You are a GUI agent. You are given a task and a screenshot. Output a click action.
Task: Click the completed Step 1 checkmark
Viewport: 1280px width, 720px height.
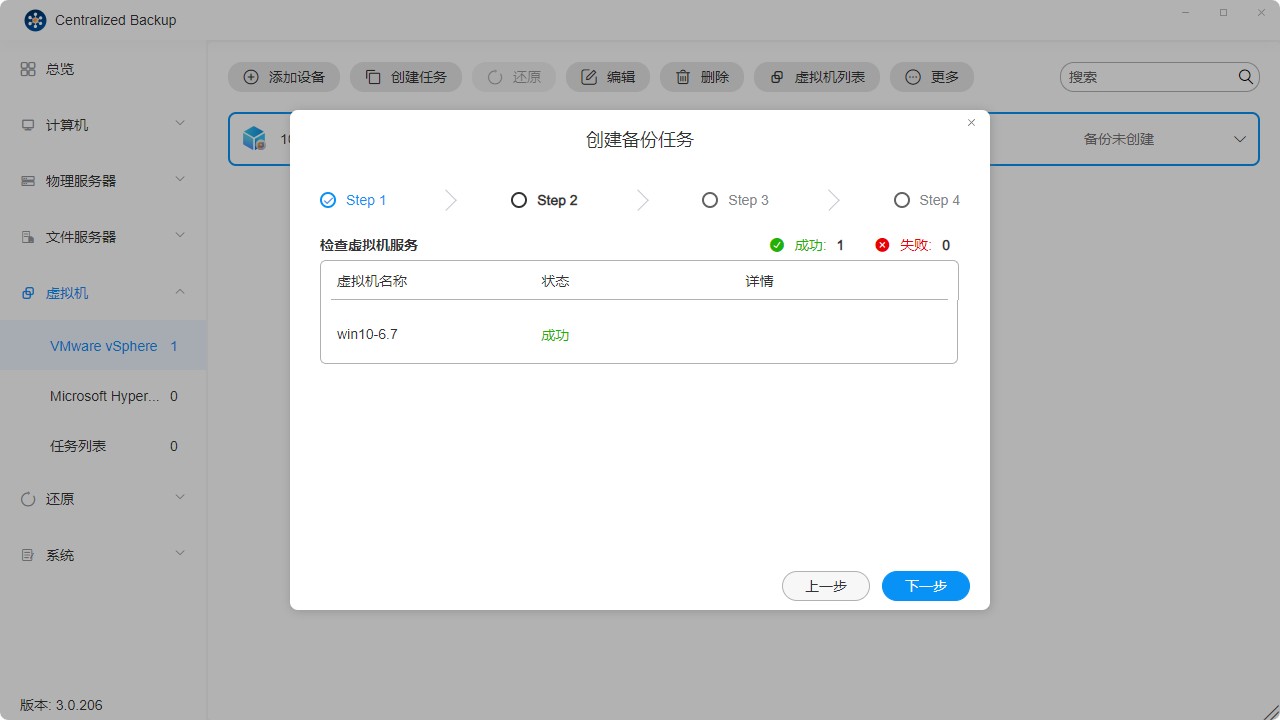[327, 200]
